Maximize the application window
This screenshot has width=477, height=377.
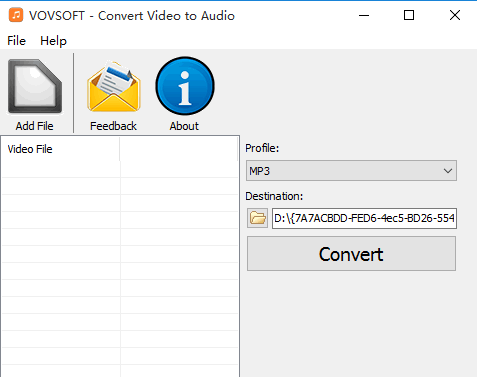coord(409,15)
